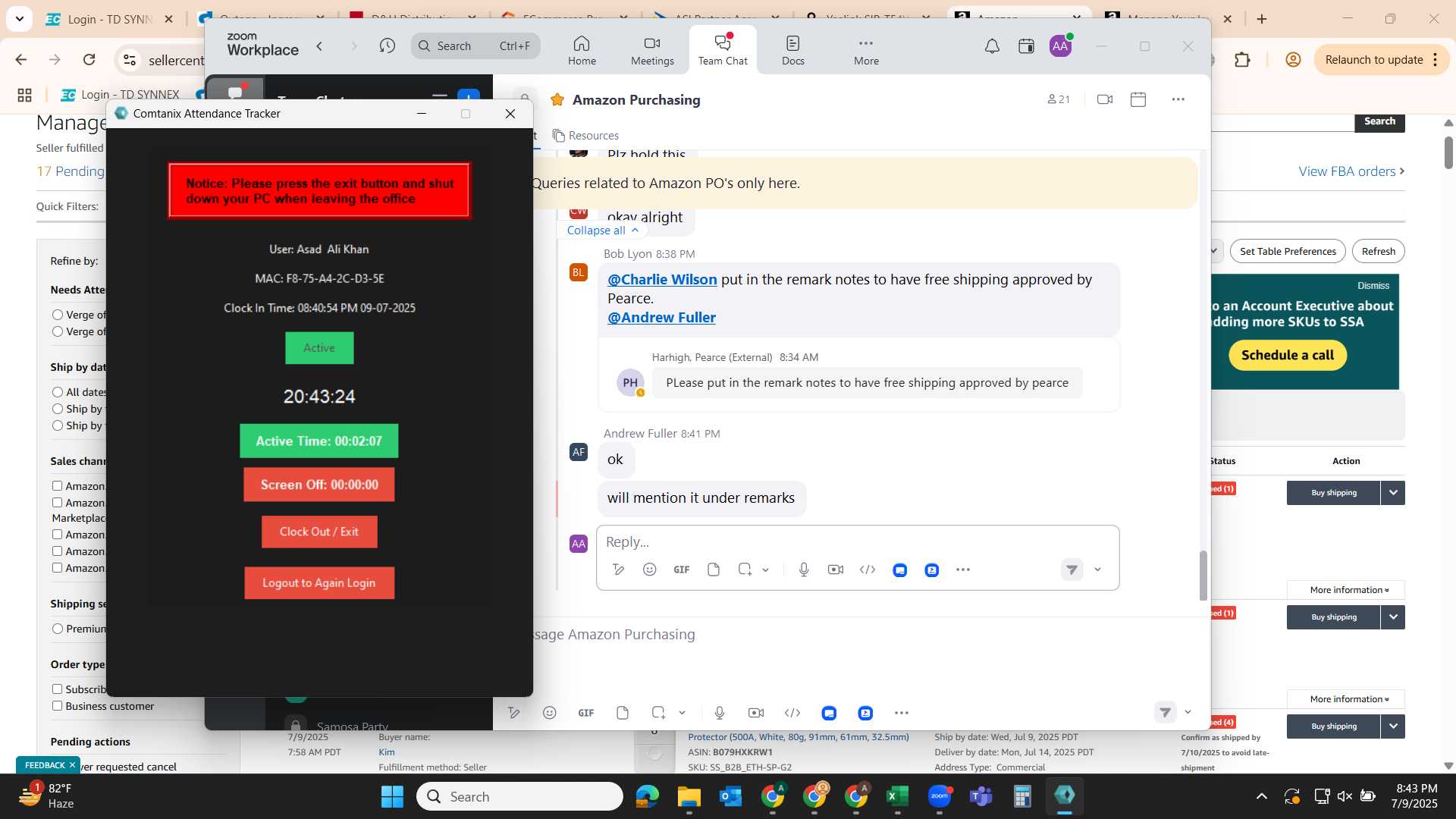Select All dates radio button
This screenshot has width=1456, height=819.
pyautogui.click(x=57, y=392)
